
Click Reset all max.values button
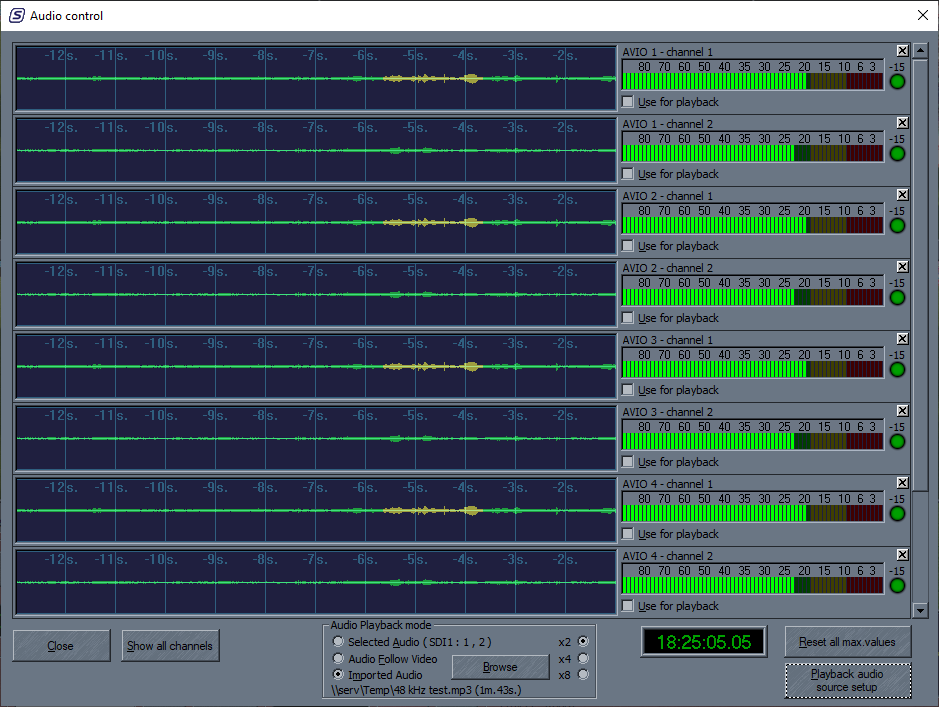coord(847,642)
